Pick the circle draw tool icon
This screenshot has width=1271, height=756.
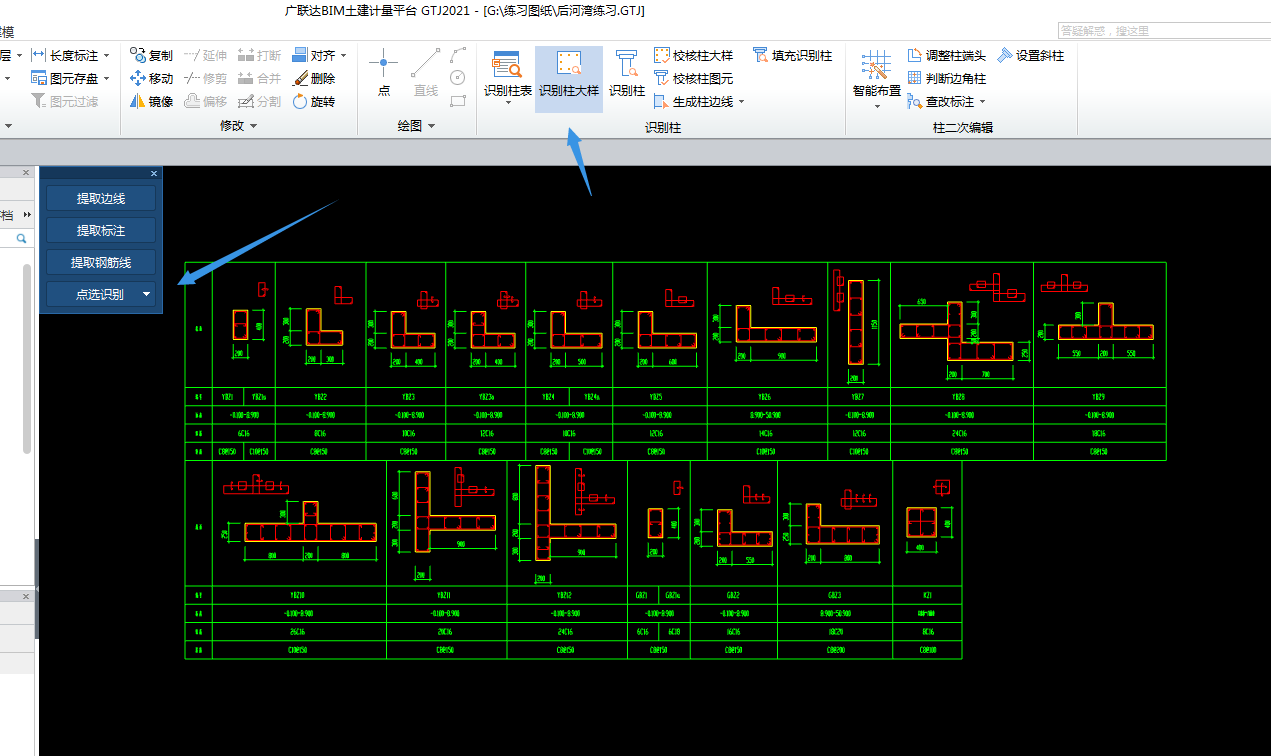[x=458, y=77]
